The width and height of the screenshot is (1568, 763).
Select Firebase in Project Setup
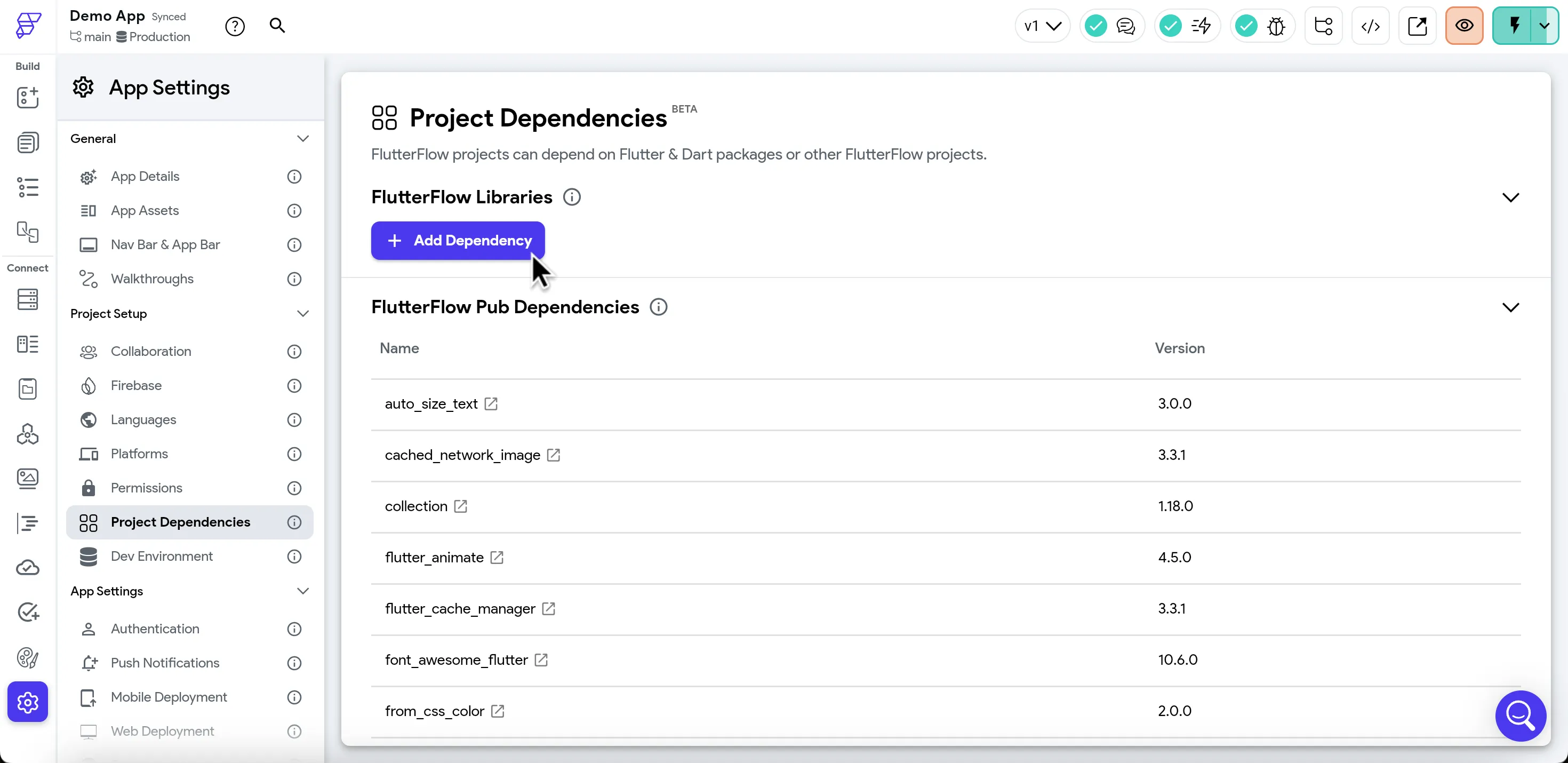[137, 385]
